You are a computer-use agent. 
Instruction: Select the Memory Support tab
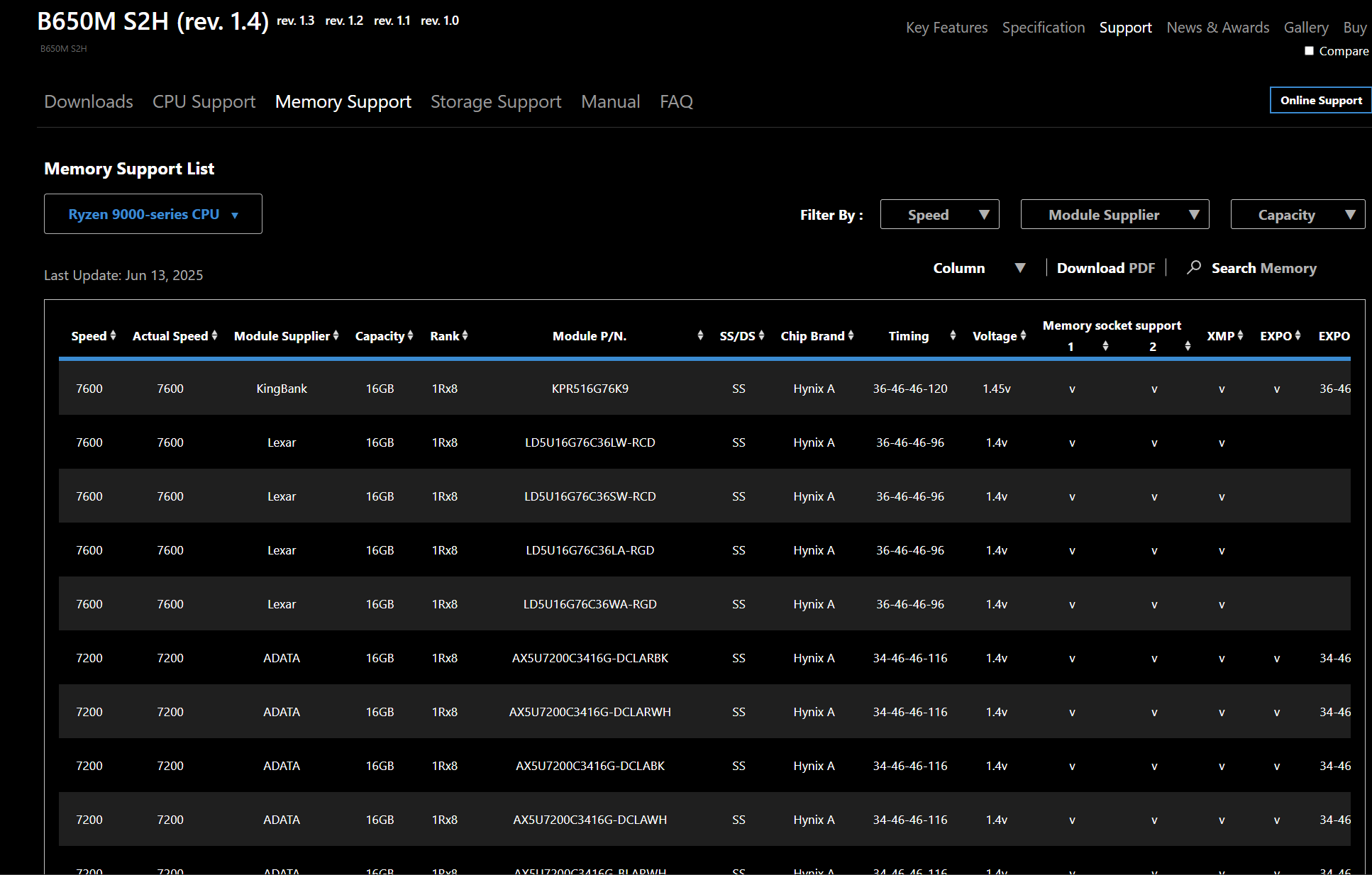click(x=343, y=101)
